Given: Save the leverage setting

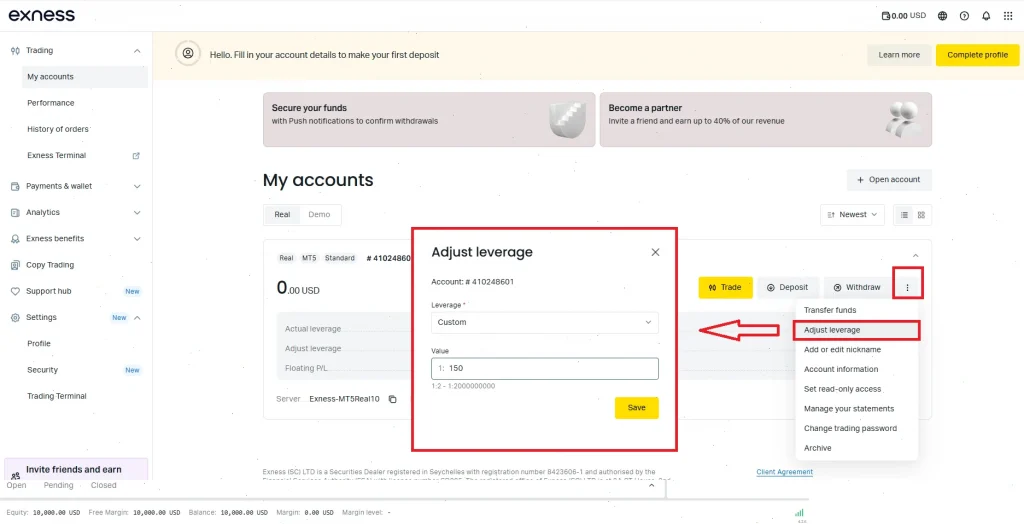Looking at the screenshot, I should click(x=636, y=408).
